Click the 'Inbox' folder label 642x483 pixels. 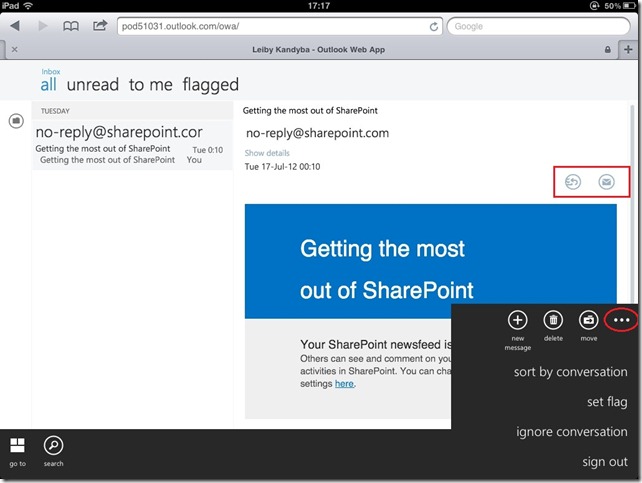click(51, 71)
